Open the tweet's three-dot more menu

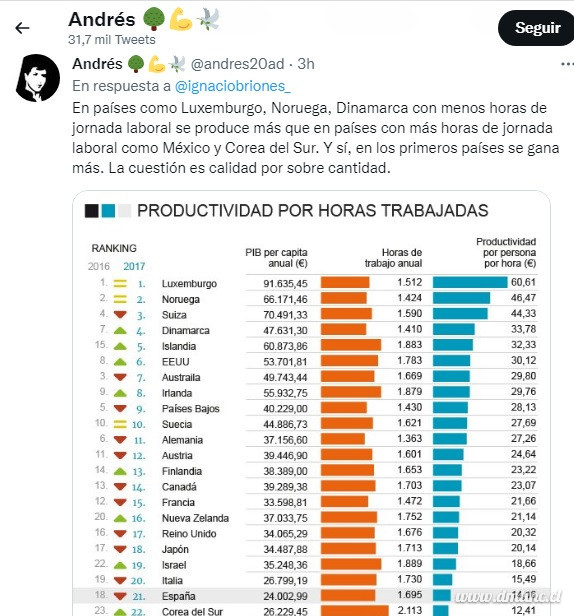pyautogui.click(x=567, y=64)
